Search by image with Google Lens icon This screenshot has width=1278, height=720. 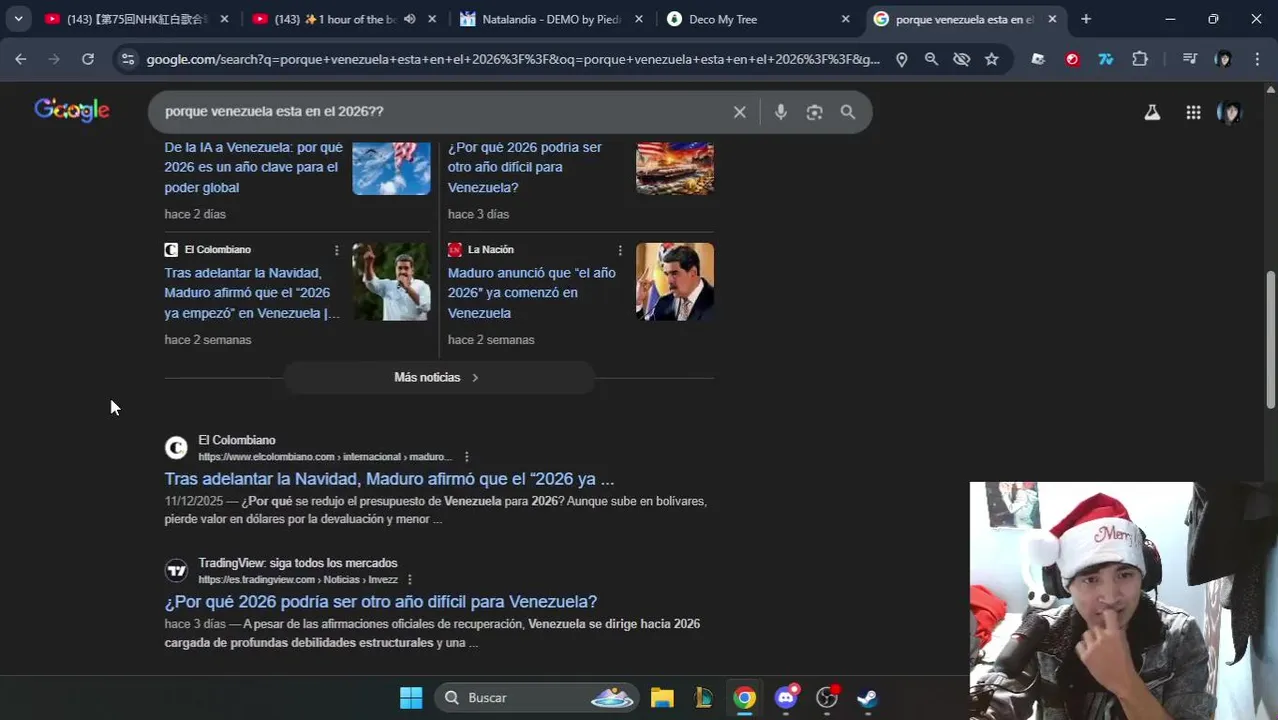coord(815,112)
